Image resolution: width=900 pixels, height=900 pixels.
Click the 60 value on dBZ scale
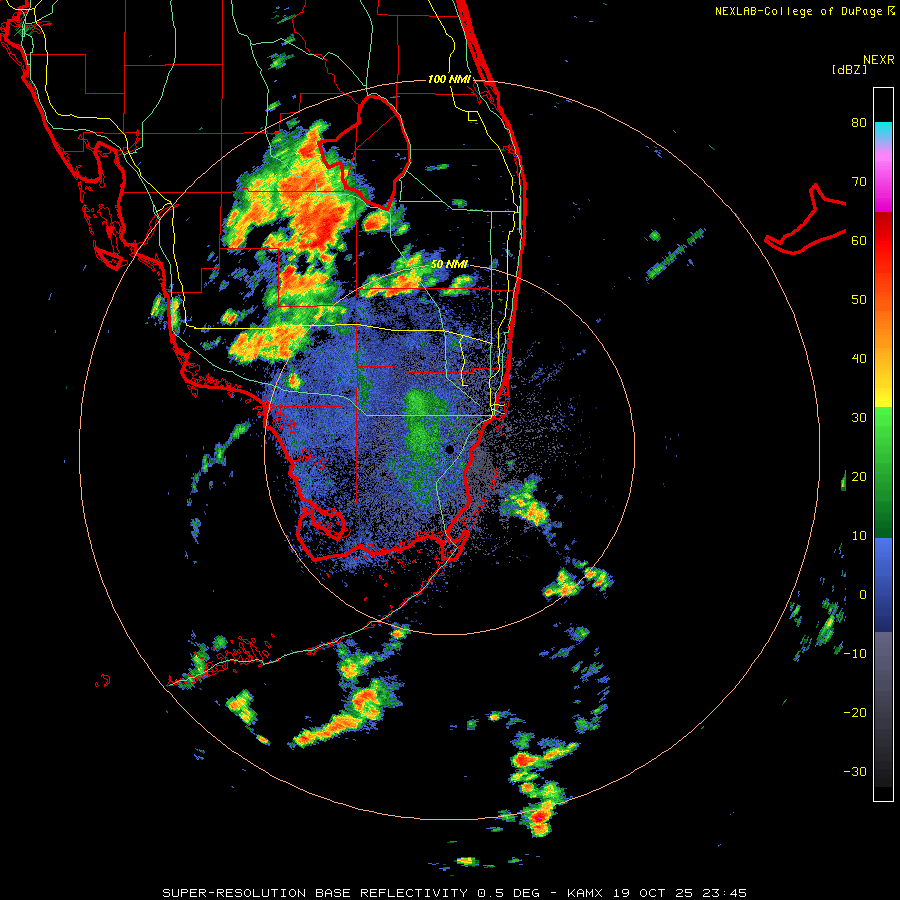click(859, 241)
